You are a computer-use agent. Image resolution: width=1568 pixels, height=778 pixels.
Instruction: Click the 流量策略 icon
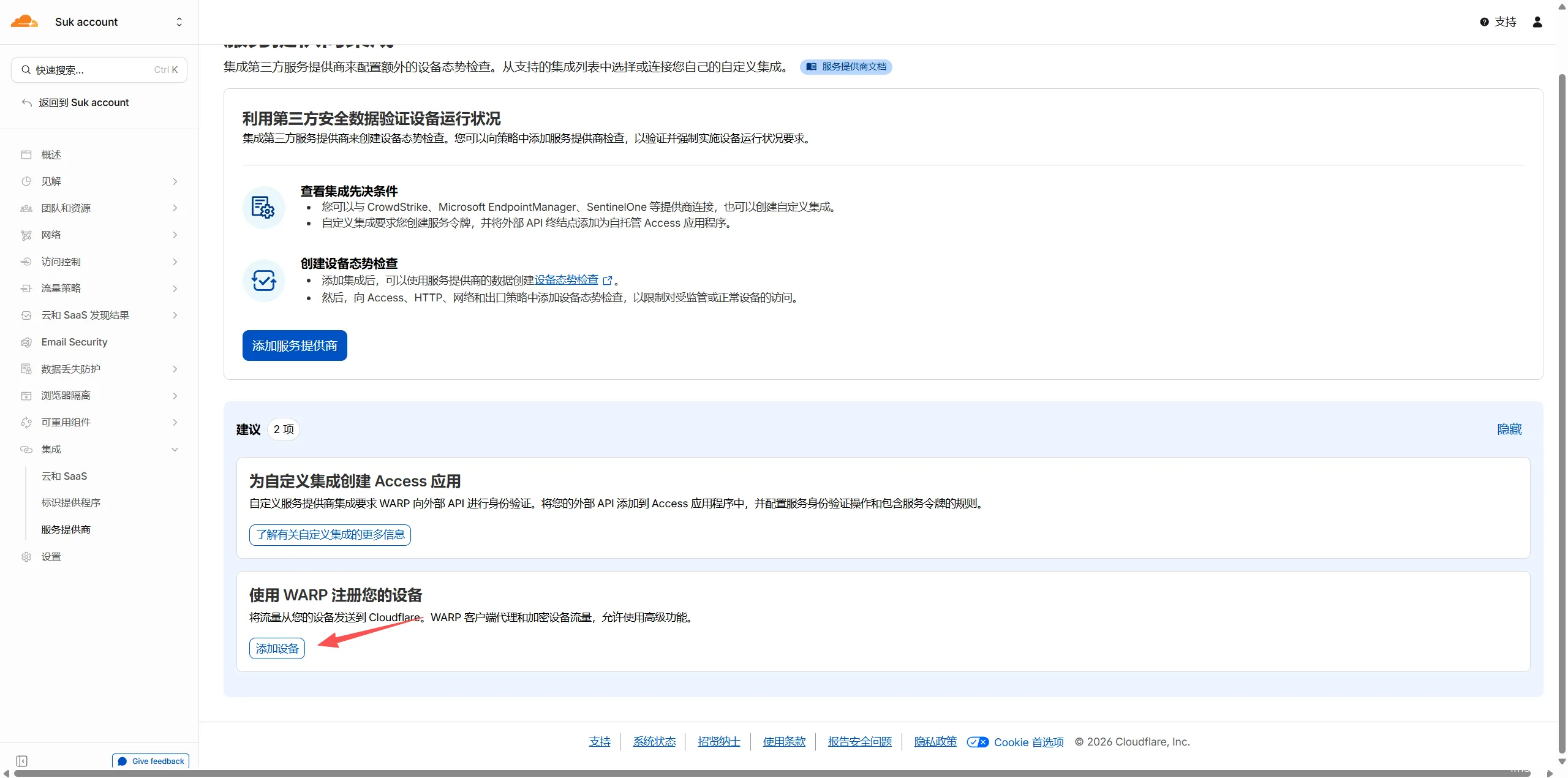point(26,289)
